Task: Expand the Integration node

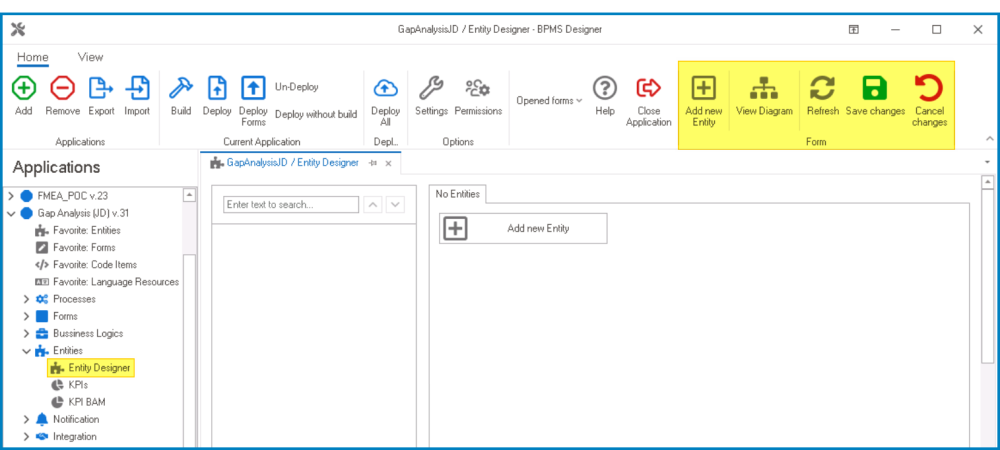Action: [26, 437]
